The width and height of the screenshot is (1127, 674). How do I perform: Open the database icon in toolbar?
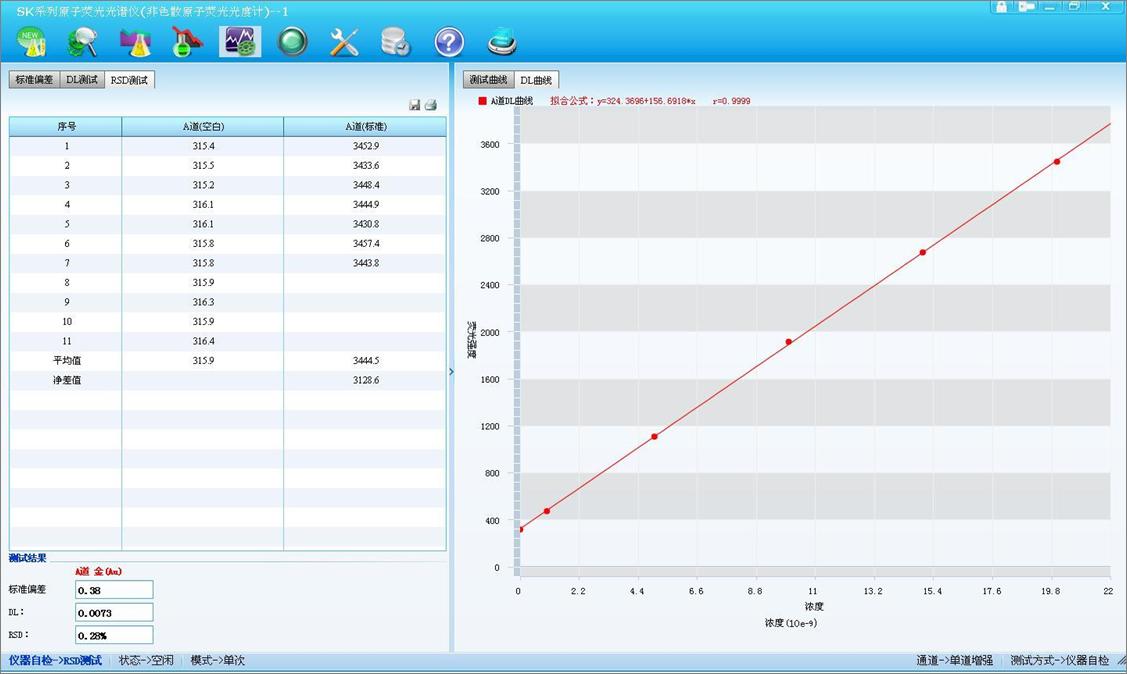pyautogui.click(x=396, y=42)
